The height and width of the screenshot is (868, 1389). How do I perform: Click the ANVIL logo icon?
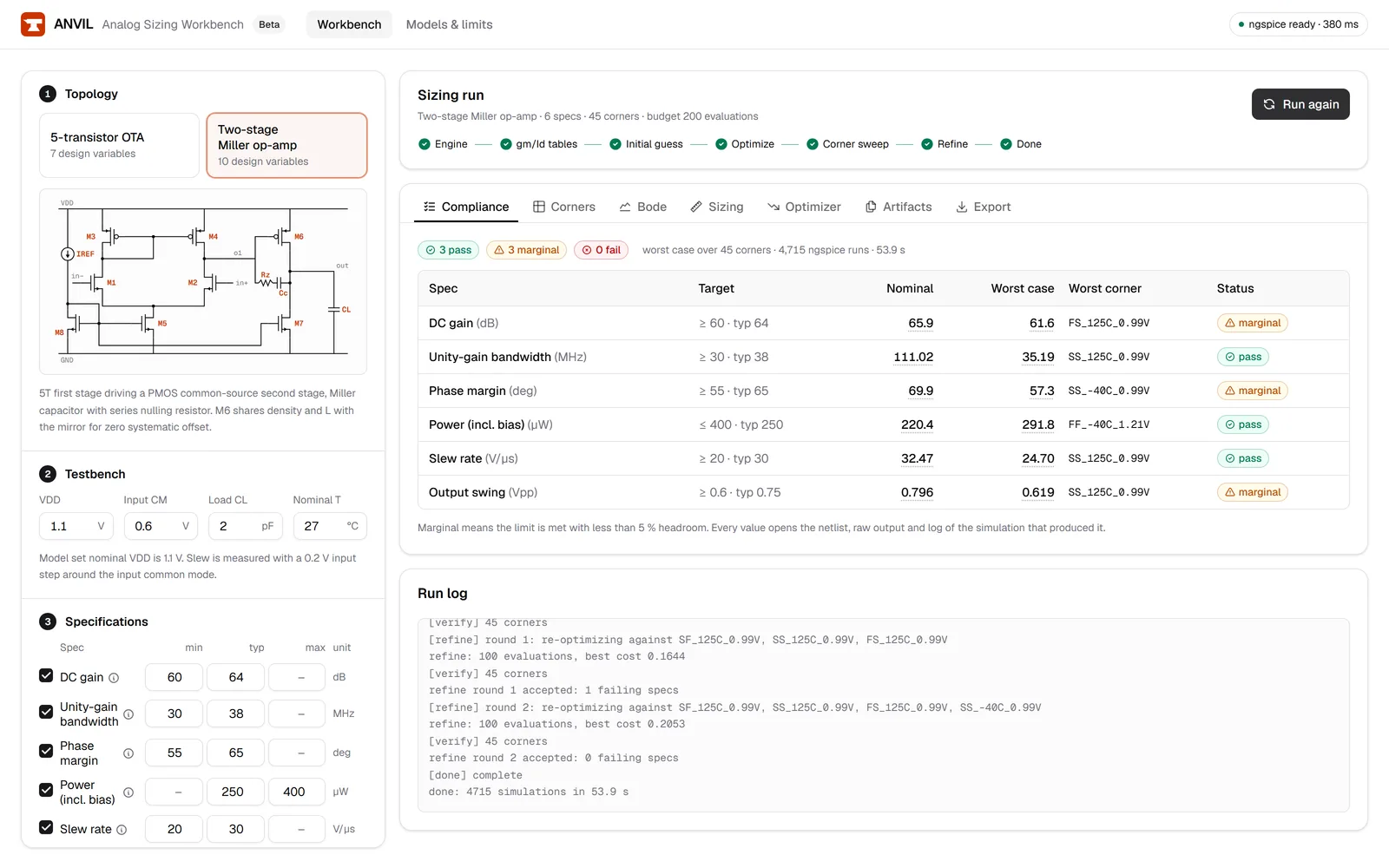pos(33,24)
